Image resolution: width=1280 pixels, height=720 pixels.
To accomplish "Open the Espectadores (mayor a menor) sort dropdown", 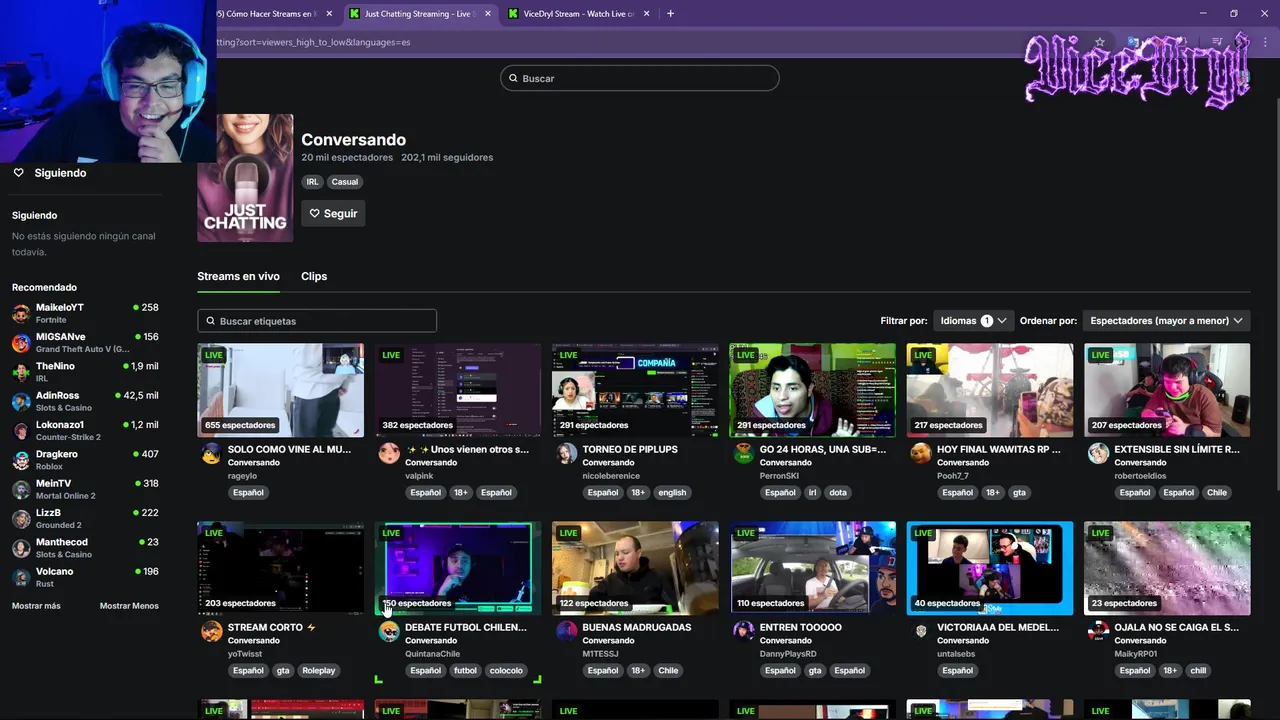I will coord(1166,321).
